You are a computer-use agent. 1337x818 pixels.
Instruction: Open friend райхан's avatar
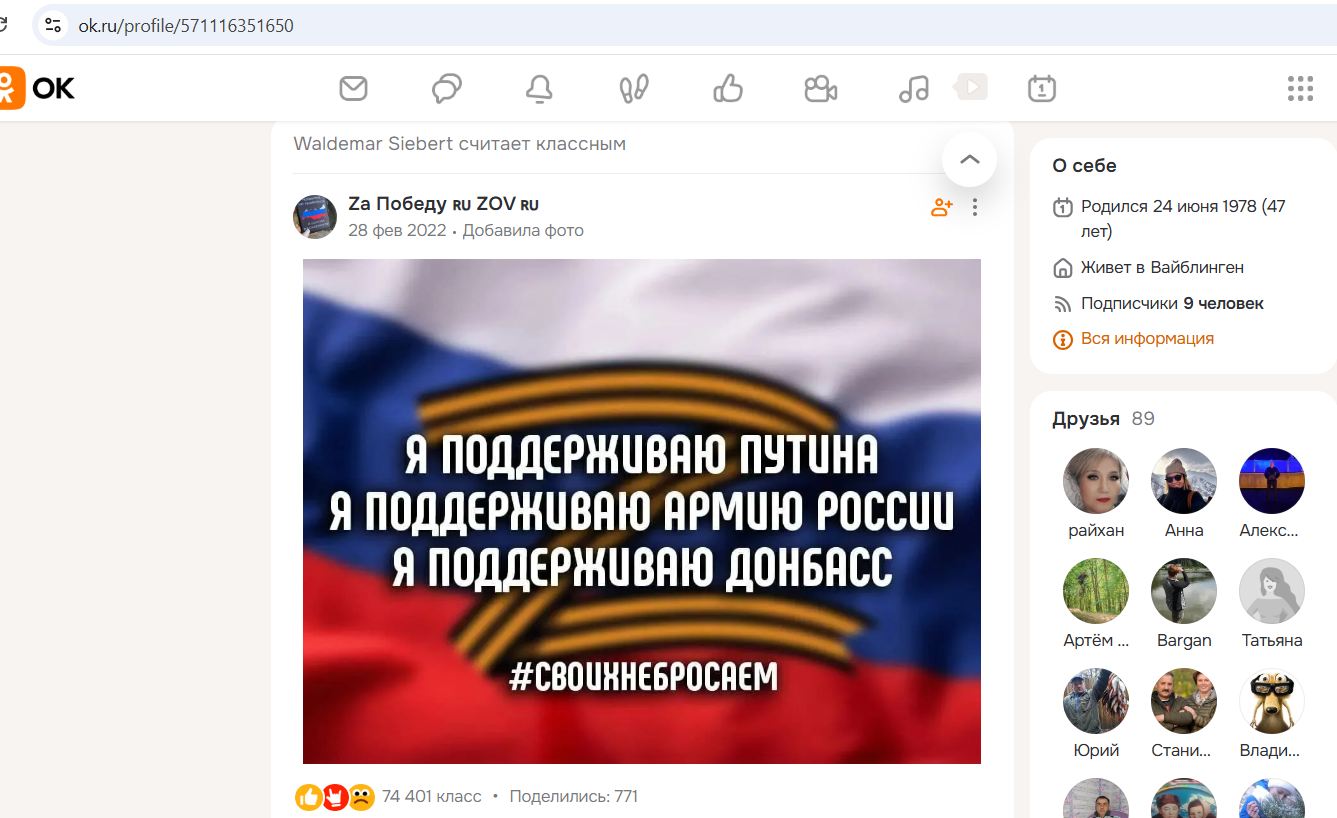[1096, 481]
